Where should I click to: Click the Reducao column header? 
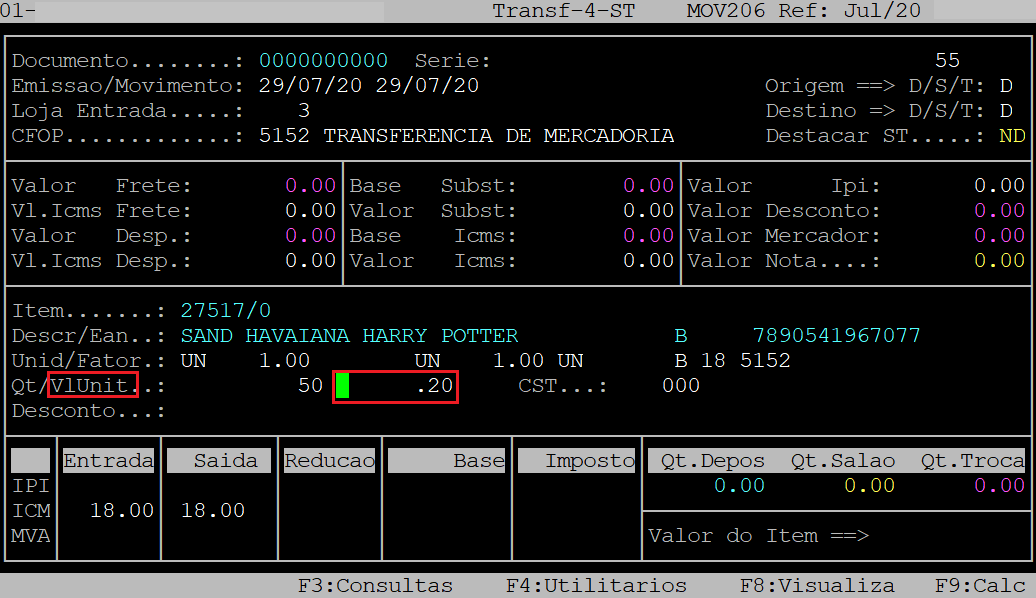click(329, 461)
